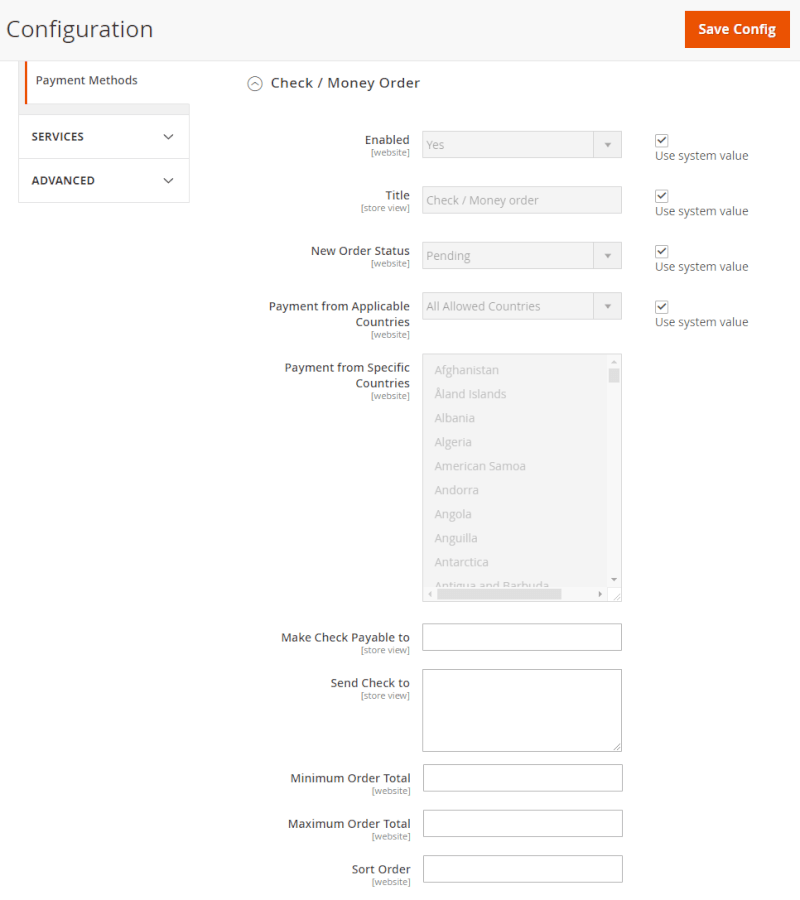Click the countries list vertical scrollbar
The width and height of the screenshot is (800, 900).
click(614, 450)
